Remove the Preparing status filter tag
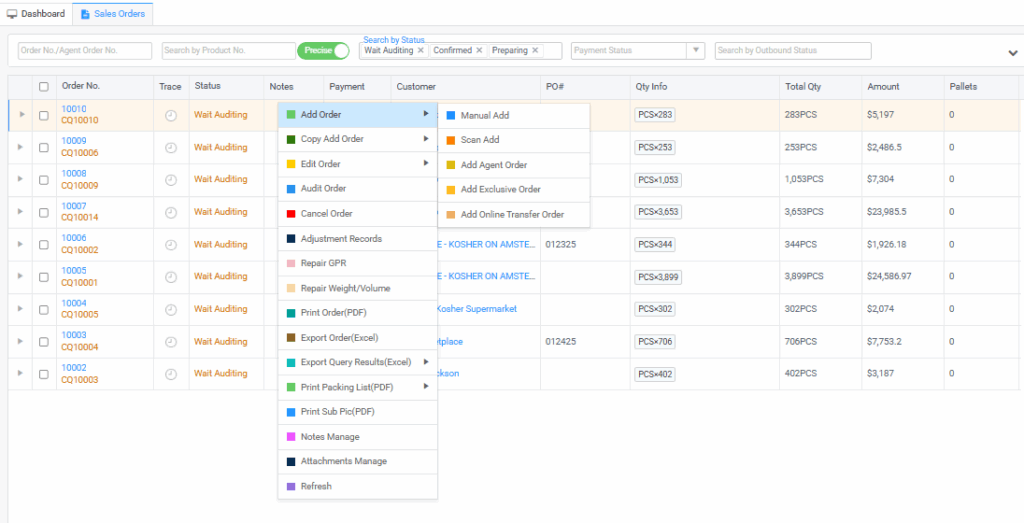 click(535, 50)
